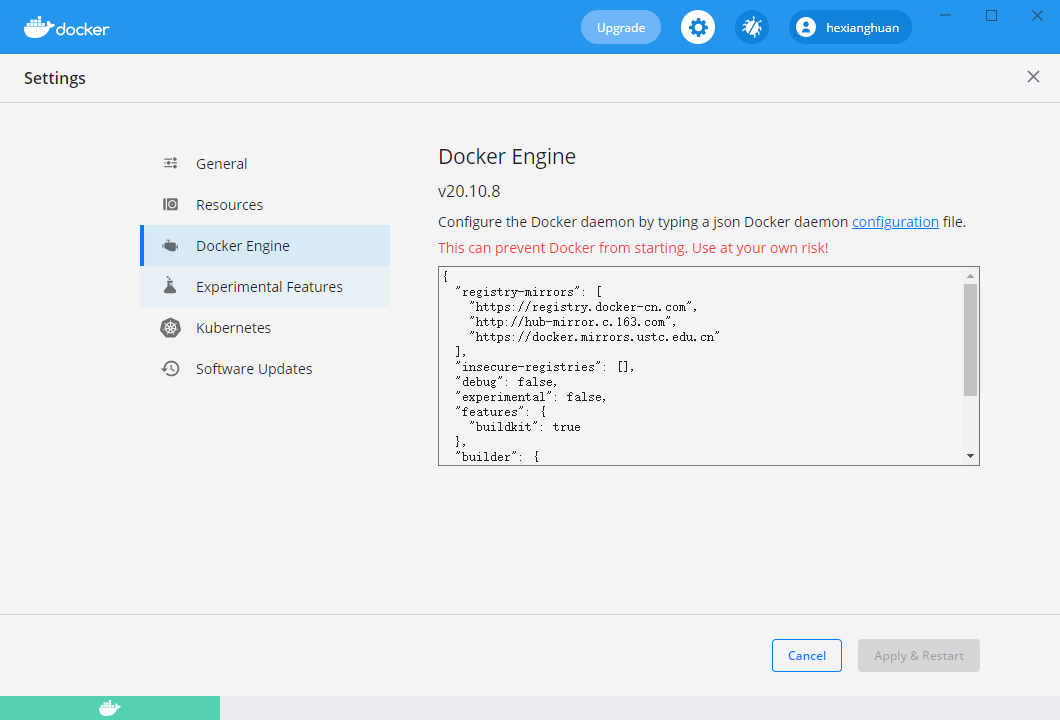Image resolution: width=1060 pixels, height=720 pixels.
Task: Open the Software Updates section
Action: [265, 368]
